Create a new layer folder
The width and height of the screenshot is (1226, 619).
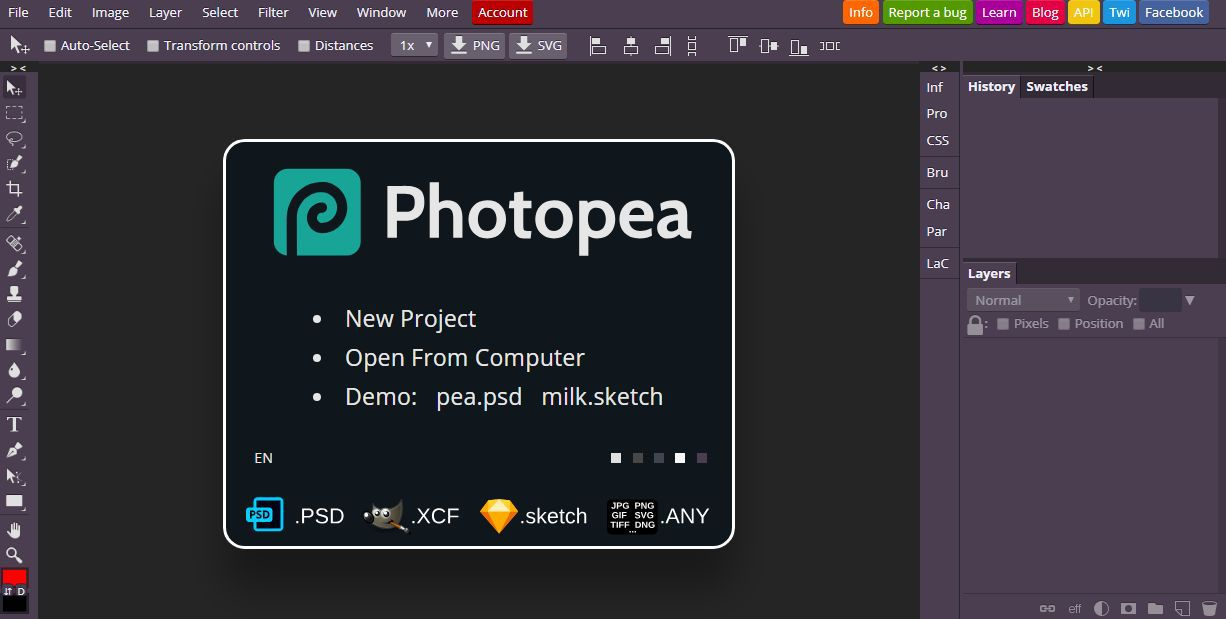click(1155, 608)
